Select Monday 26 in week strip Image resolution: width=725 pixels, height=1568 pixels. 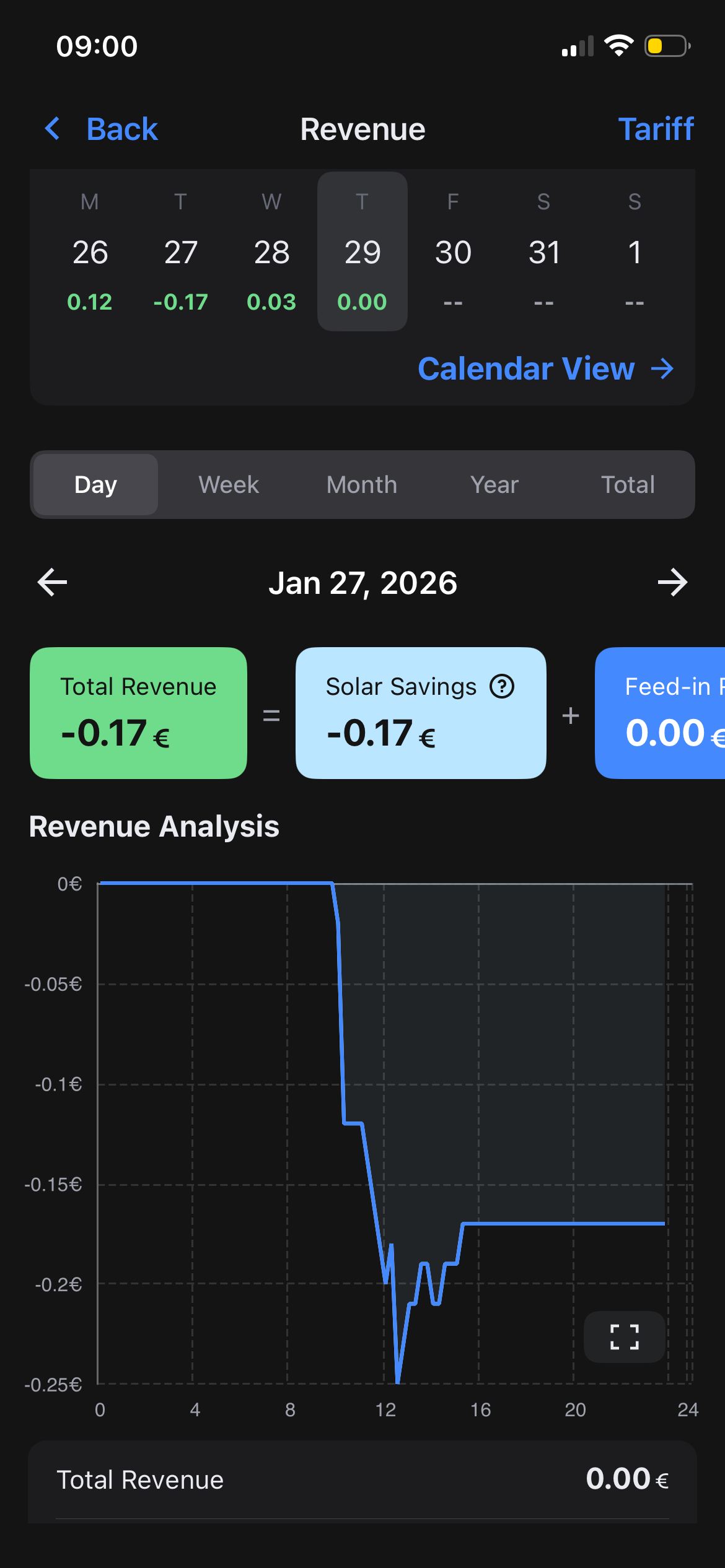pos(90,252)
